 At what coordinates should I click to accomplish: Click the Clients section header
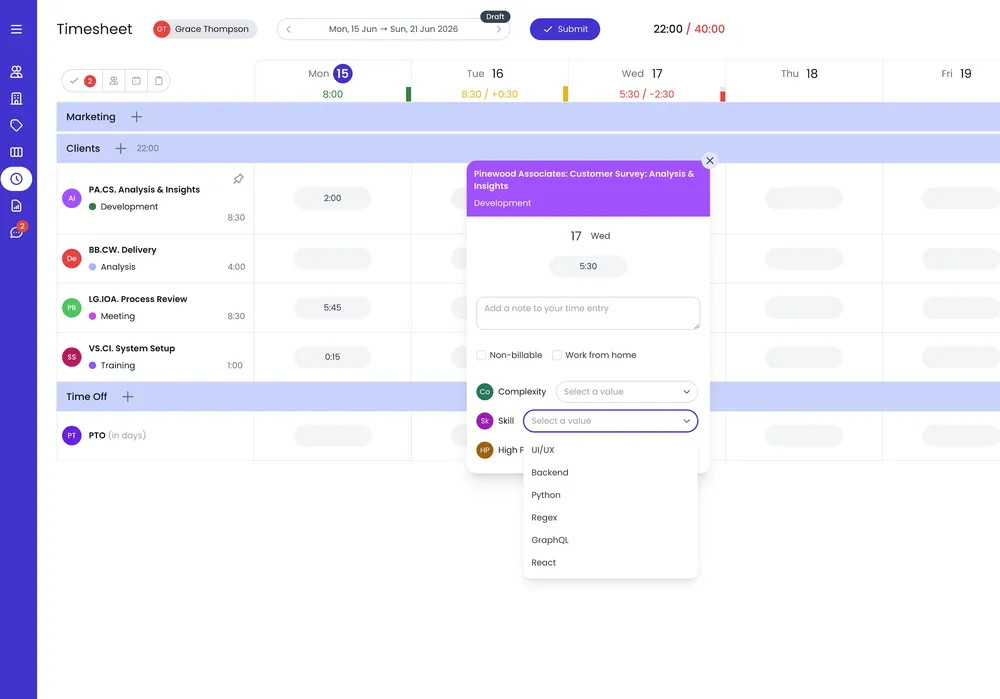click(x=528, y=149)
